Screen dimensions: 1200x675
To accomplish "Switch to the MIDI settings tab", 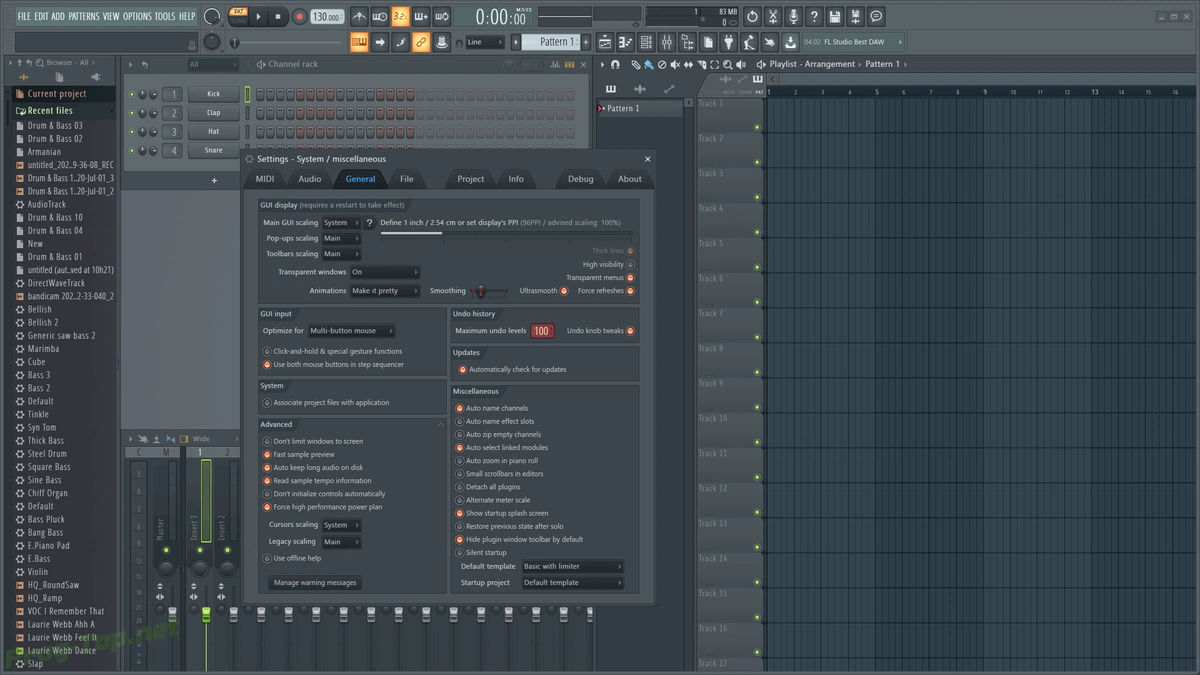I will pos(265,179).
